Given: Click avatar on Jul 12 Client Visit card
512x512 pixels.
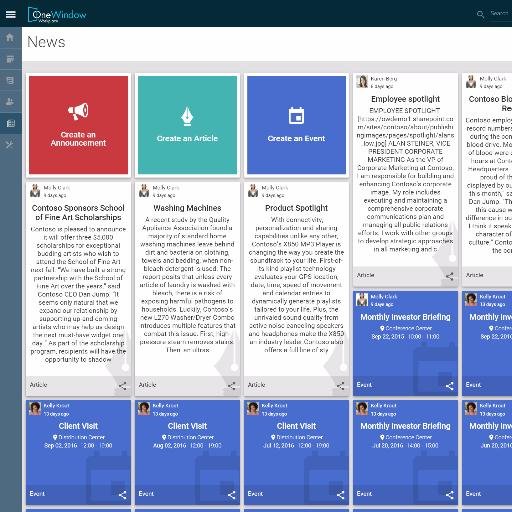Looking at the screenshot, I should pyautogui.click(x=253, y=409).
